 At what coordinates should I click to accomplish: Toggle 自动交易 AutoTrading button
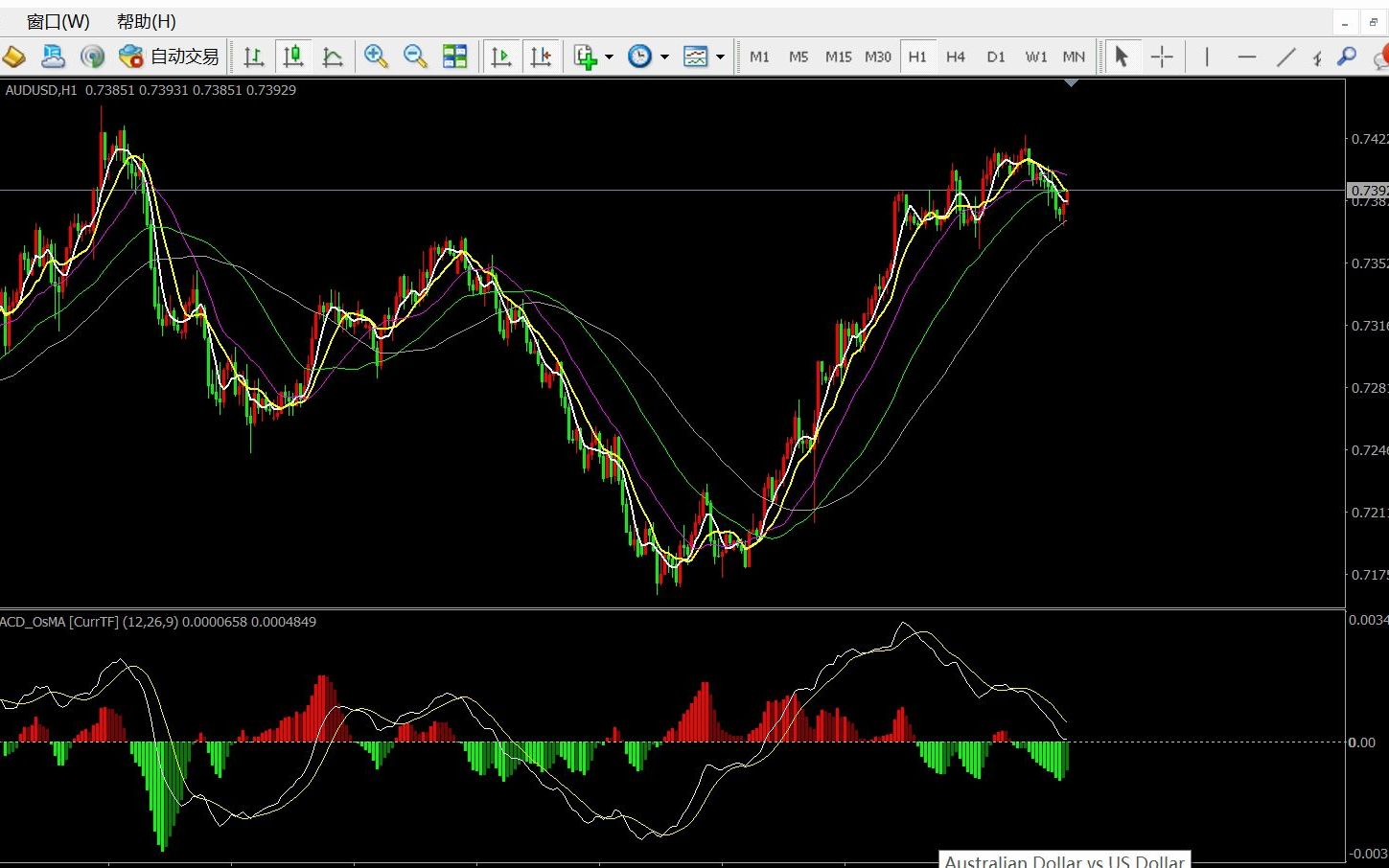tap(169, 57)
